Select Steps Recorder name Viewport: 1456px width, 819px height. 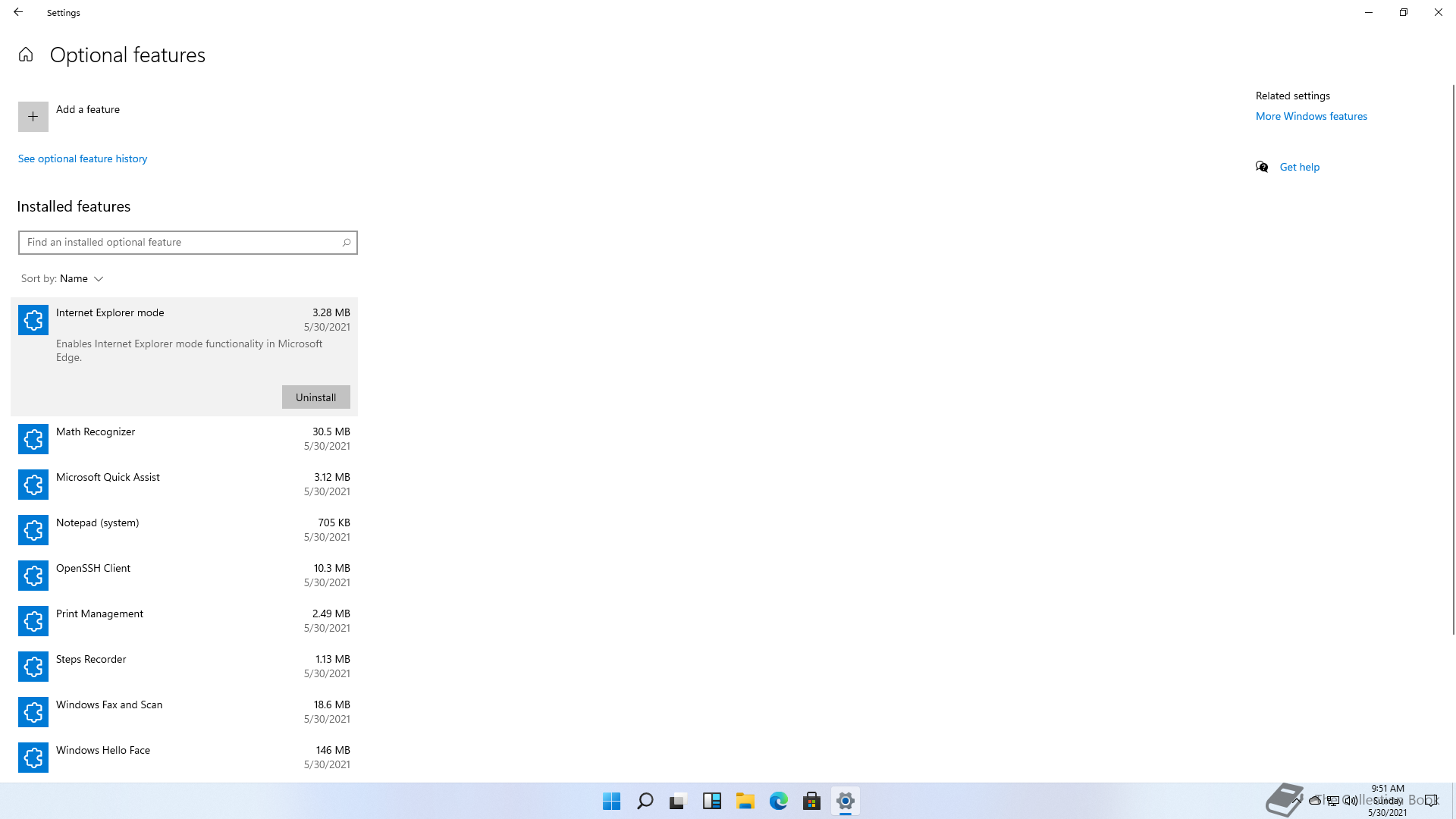tap(91, 659)
